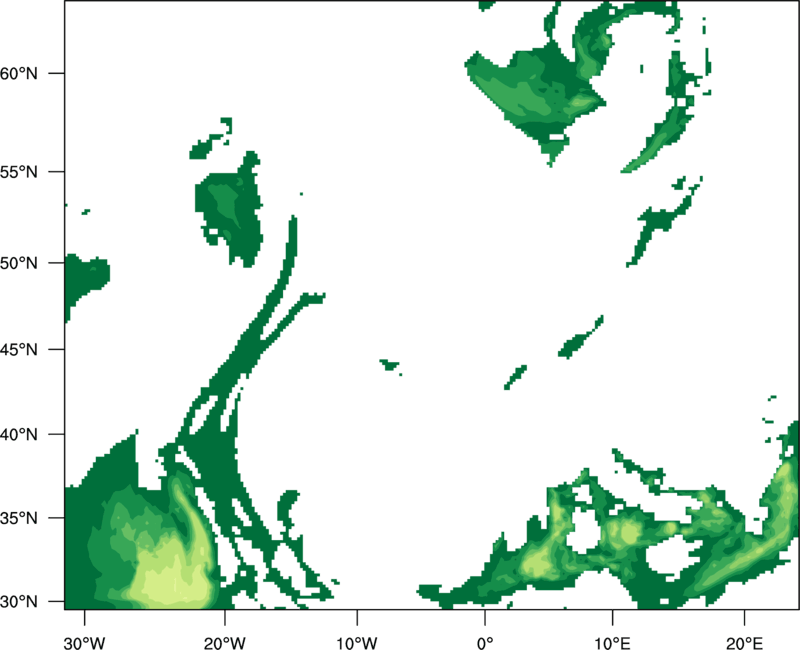The width and height of the screenshot is (800, 650).
Task: Click the 50°N latitude label
Action: click(x=19, y=263)
